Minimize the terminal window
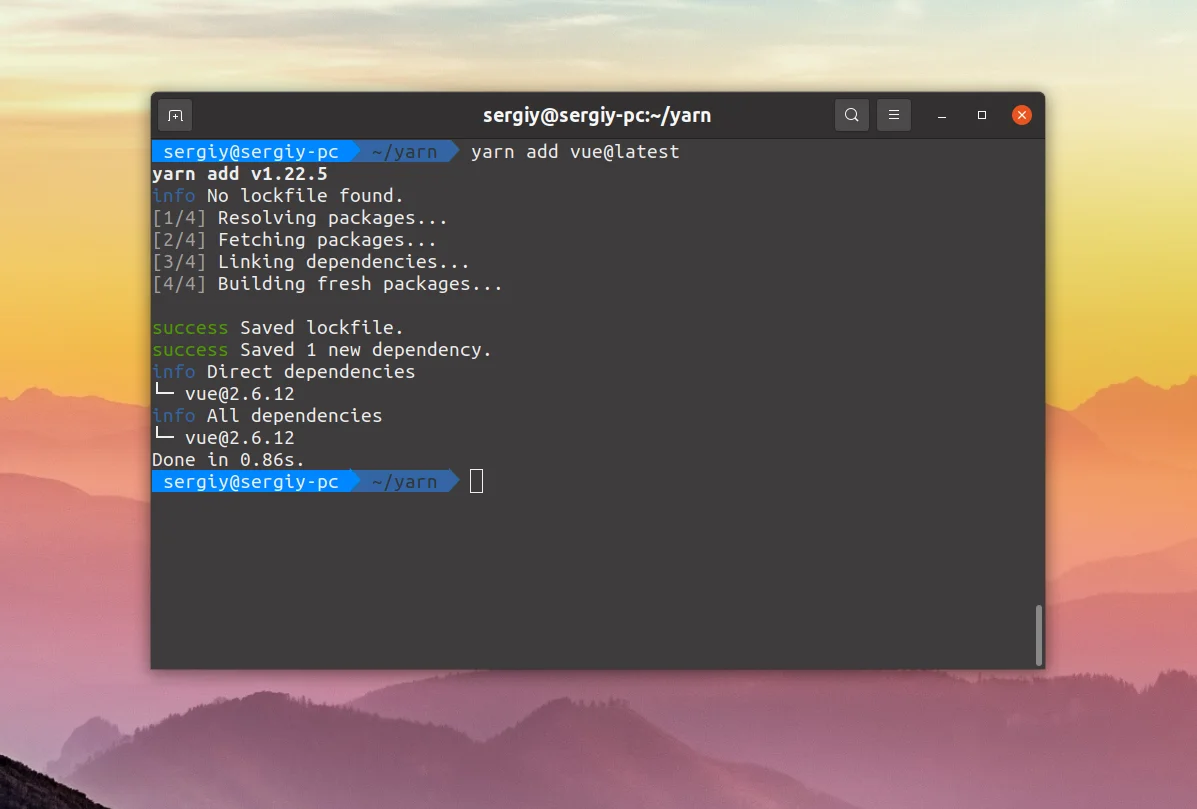 (x=942, y=115)
